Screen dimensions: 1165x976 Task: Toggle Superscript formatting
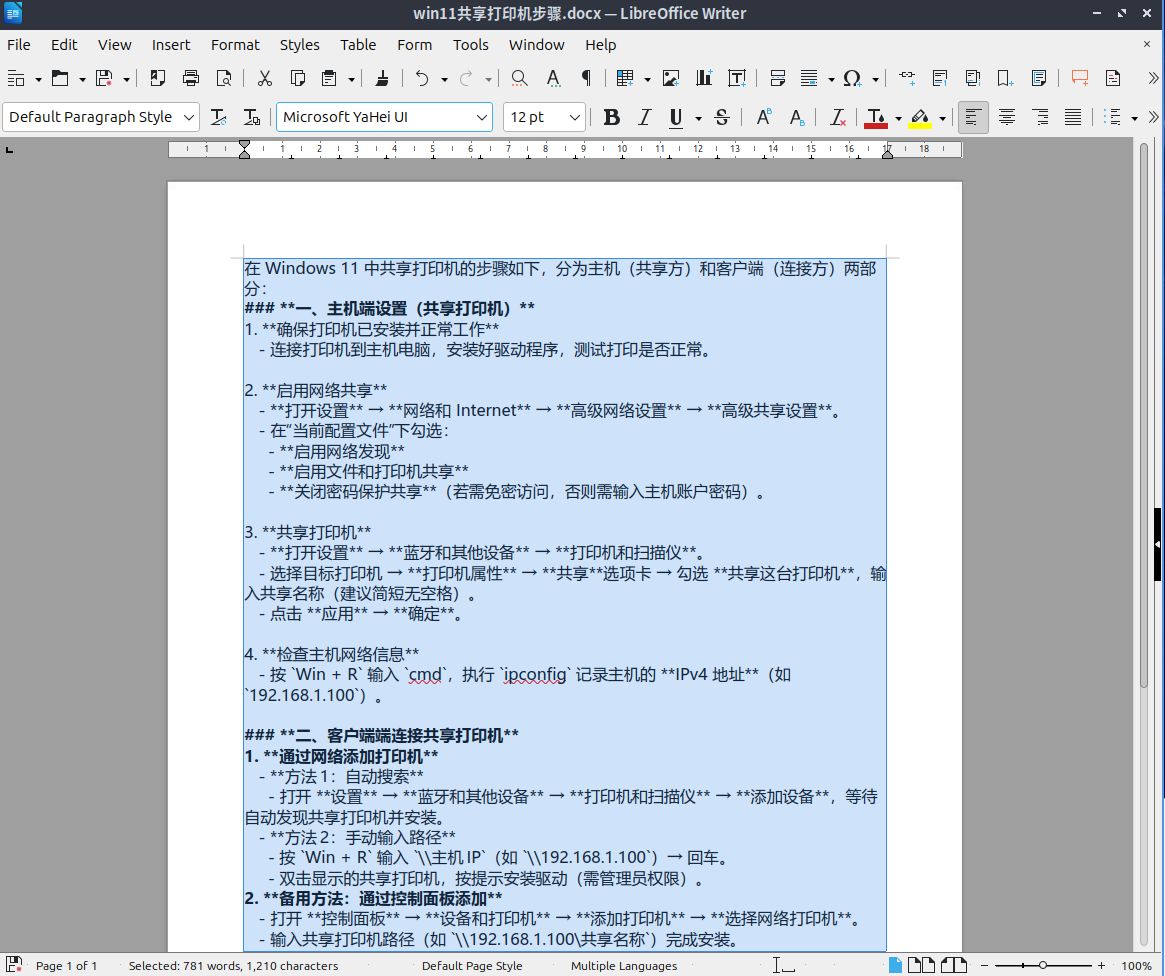pos(763,117)
